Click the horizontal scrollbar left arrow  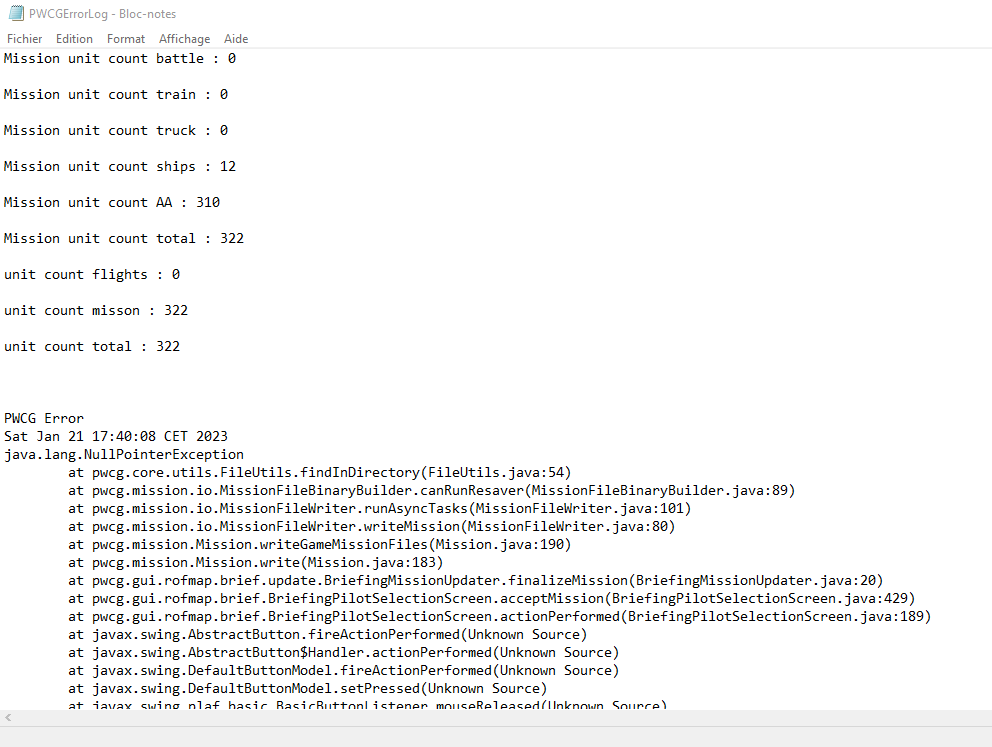[8, 717]
